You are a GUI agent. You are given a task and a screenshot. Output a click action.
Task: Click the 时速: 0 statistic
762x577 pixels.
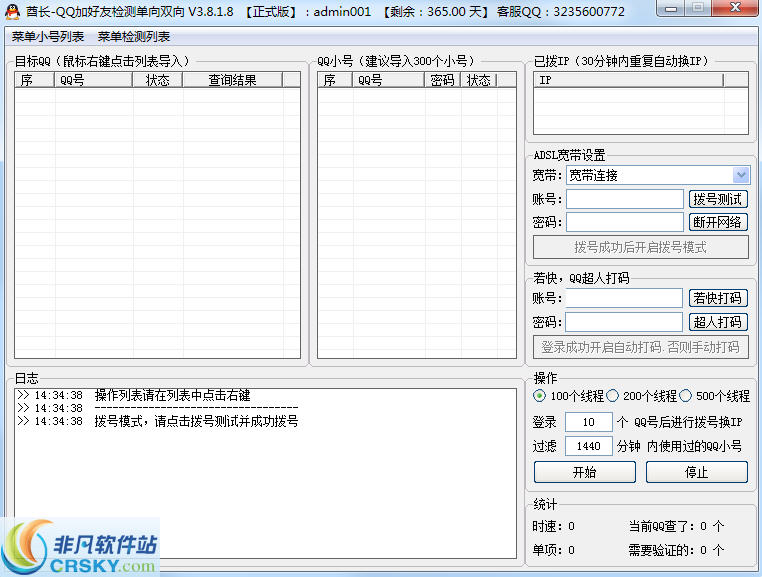(x=554, y=526)
